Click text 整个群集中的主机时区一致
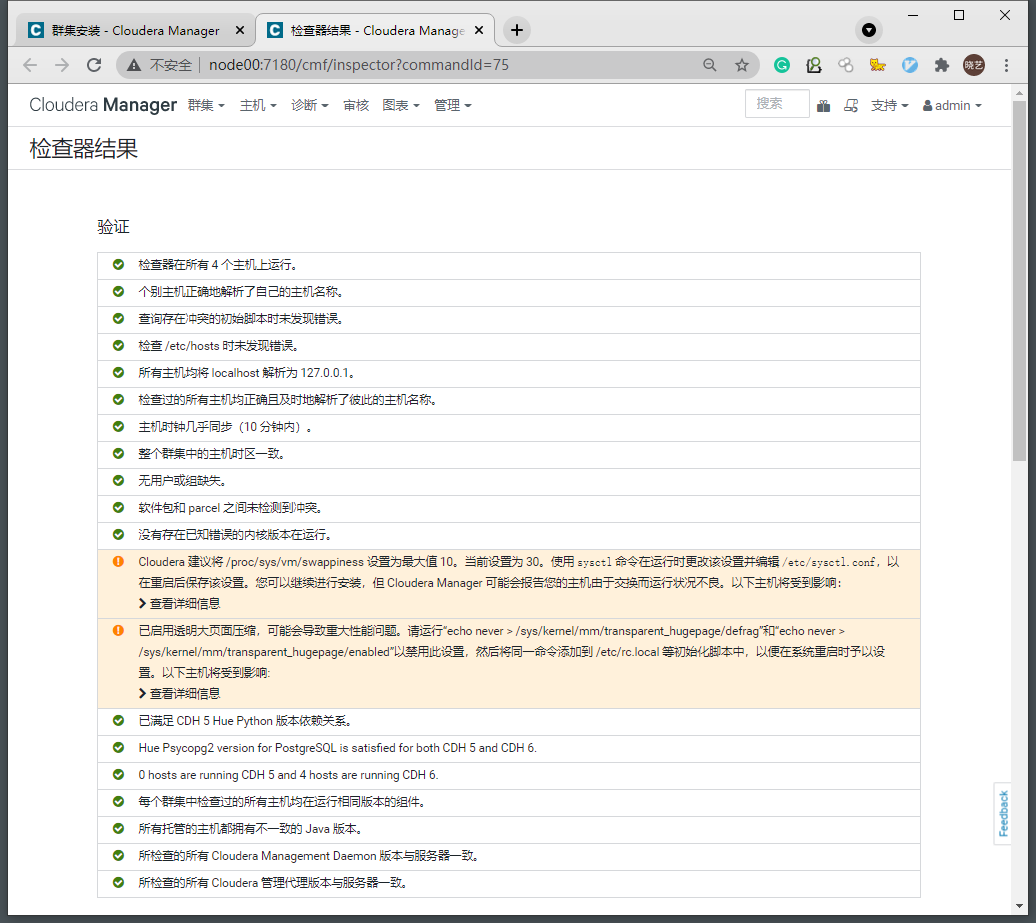The width and height of the screenshot is (1036, 923). (x=211, y=454)
